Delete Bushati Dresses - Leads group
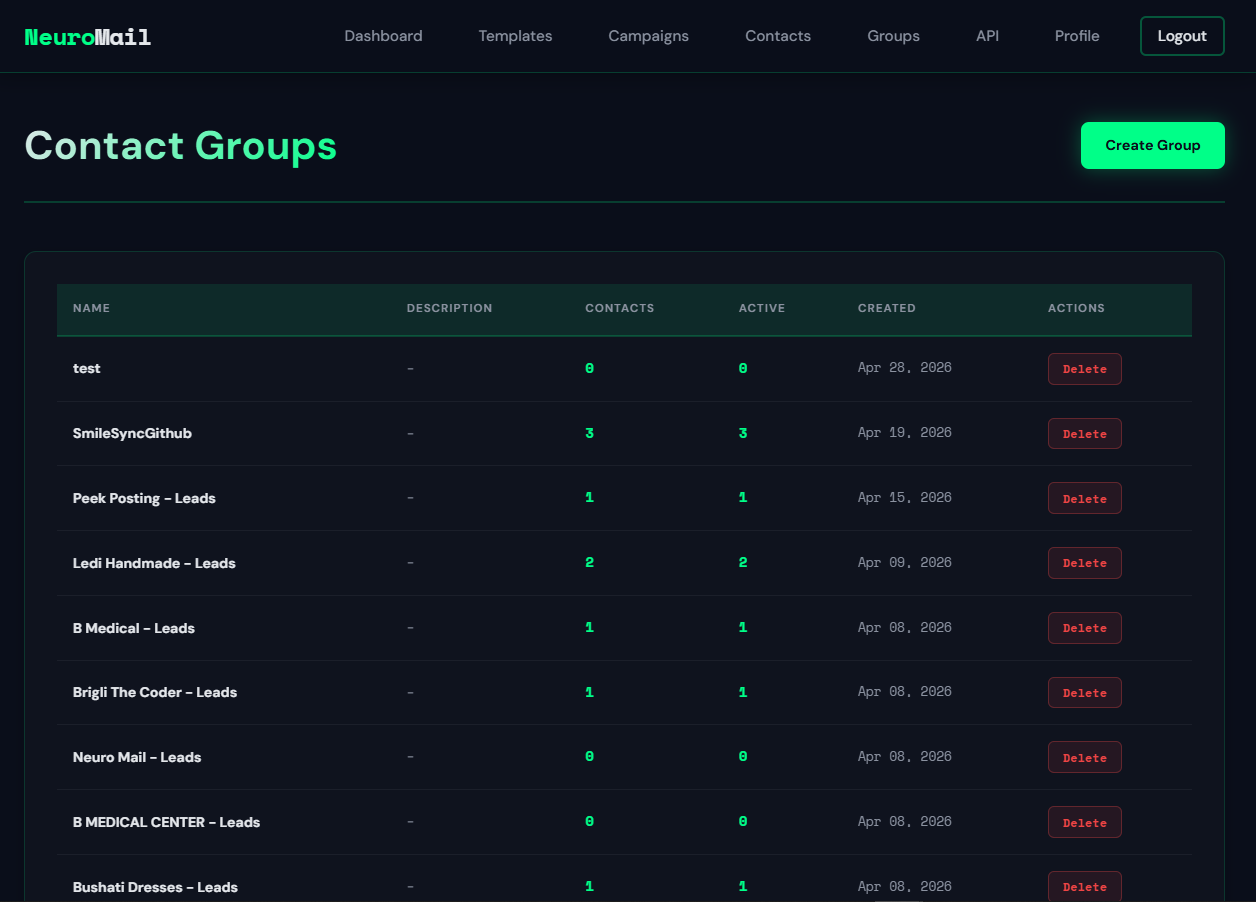 (1085, 887)
